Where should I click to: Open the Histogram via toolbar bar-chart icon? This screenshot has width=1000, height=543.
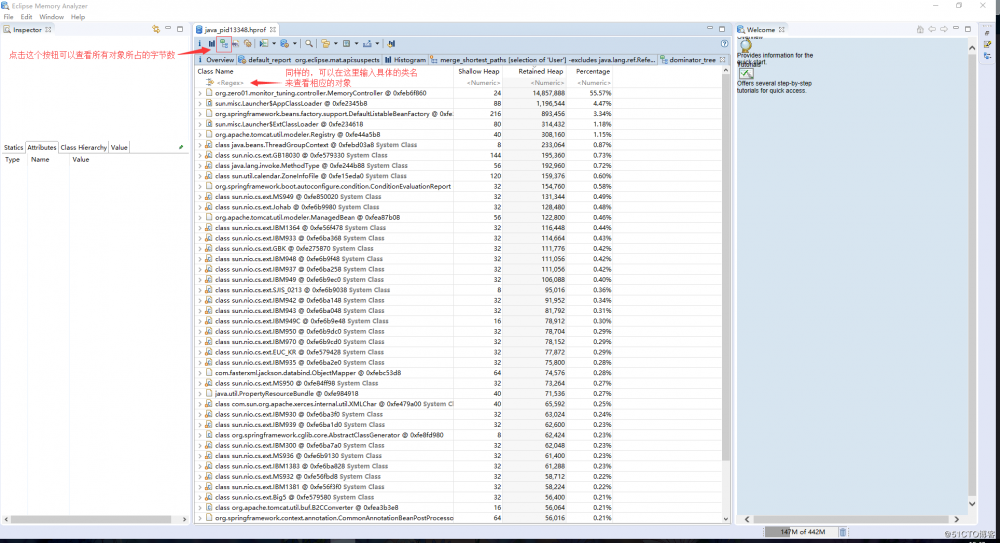point(211,44)
